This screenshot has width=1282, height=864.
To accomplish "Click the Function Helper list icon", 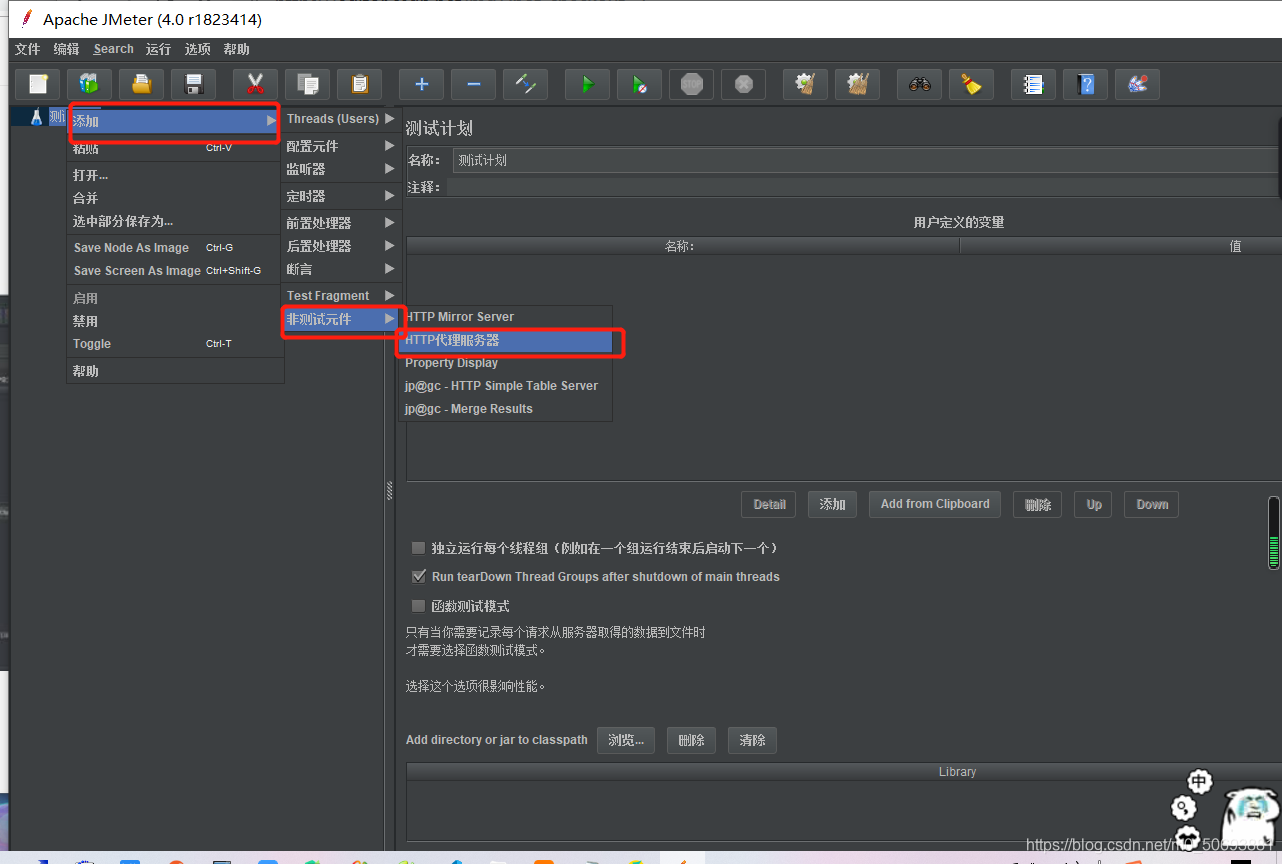I will coord(1034,84).
